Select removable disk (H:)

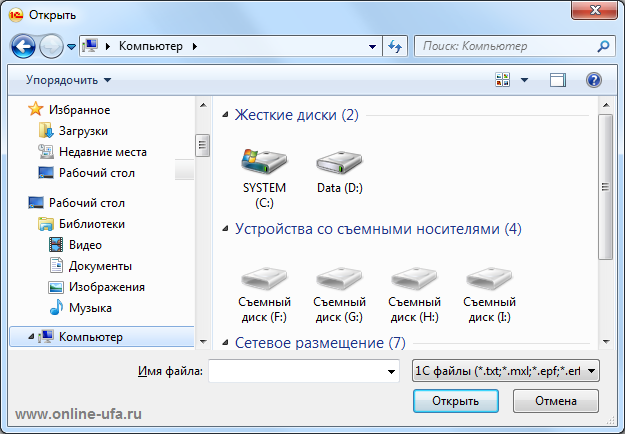point(415,295)
